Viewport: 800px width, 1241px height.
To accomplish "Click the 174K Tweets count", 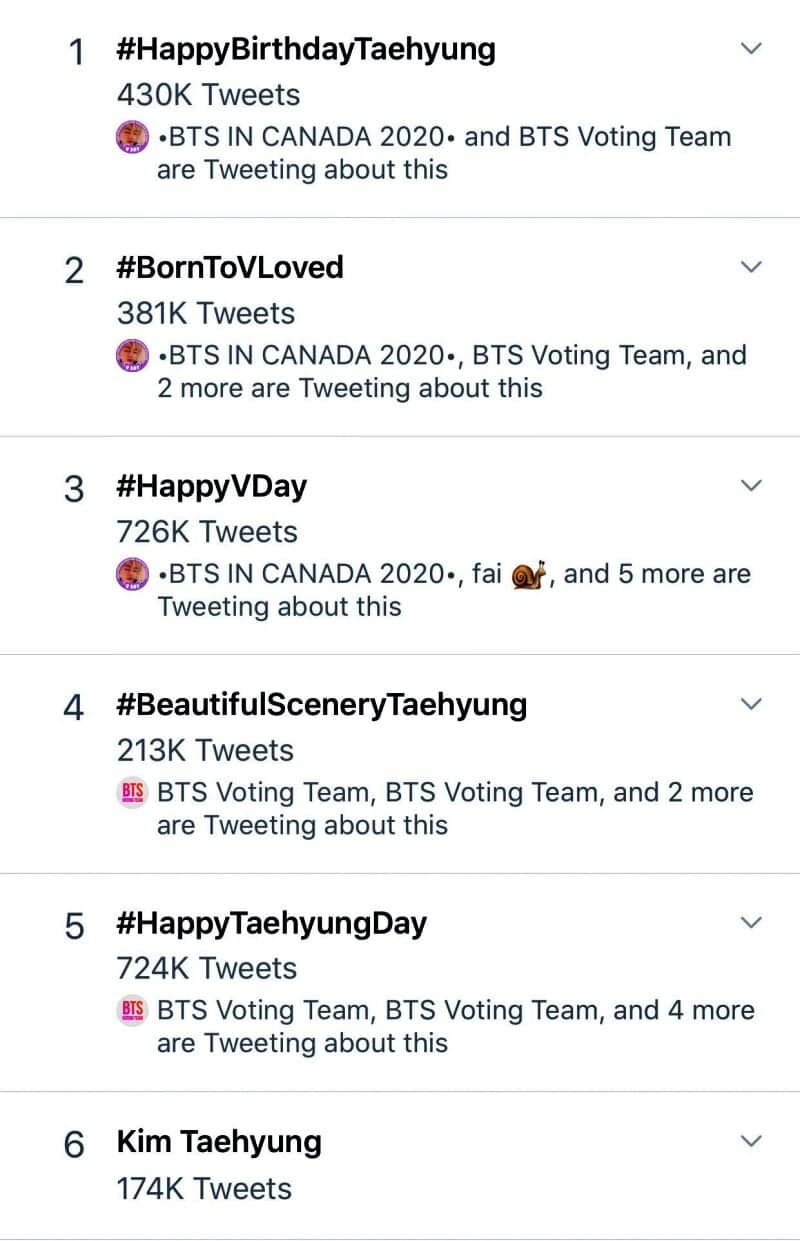I will 204,1188.
